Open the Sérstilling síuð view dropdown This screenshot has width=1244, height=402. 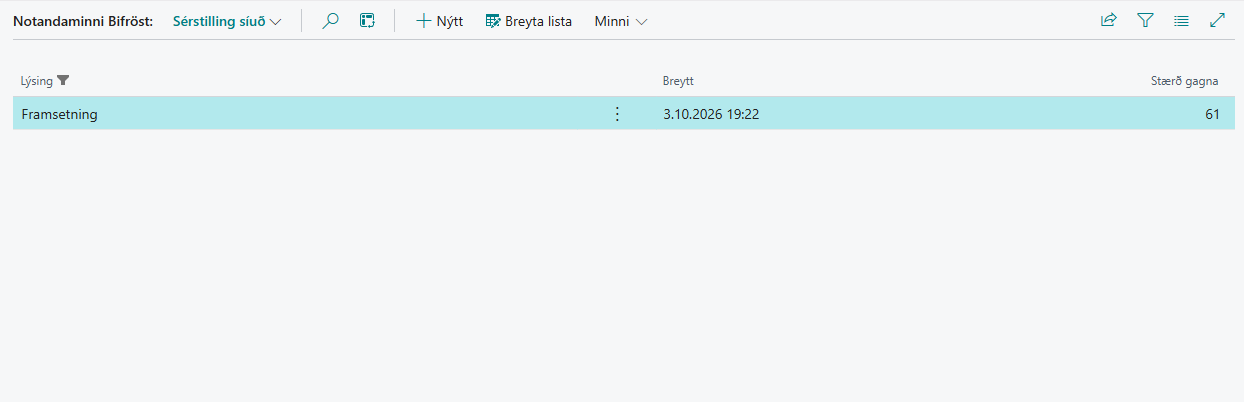click(227, 20)
